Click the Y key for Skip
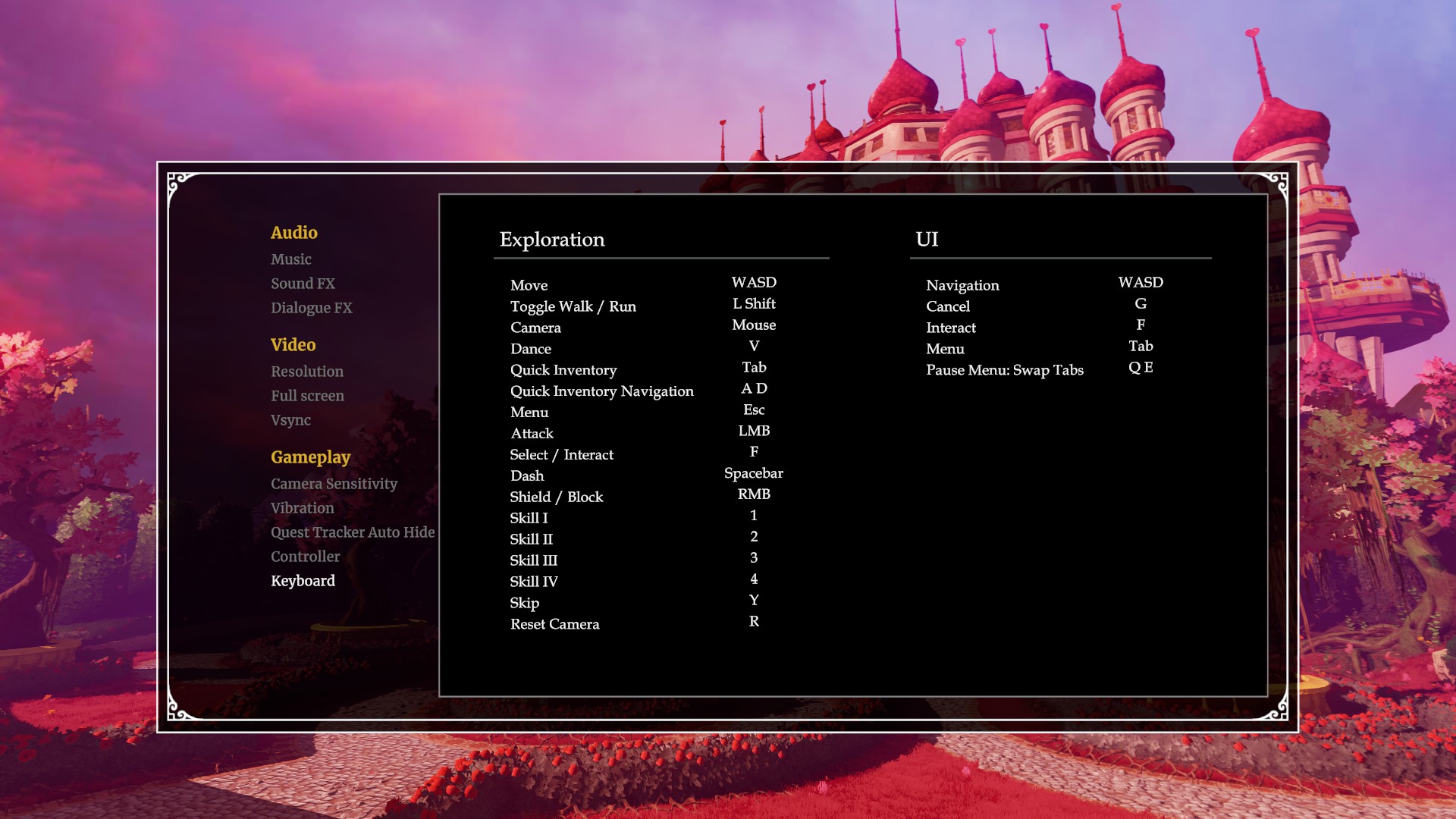Viewport: 1456px width, 819px height. click(x=754, y=601)
